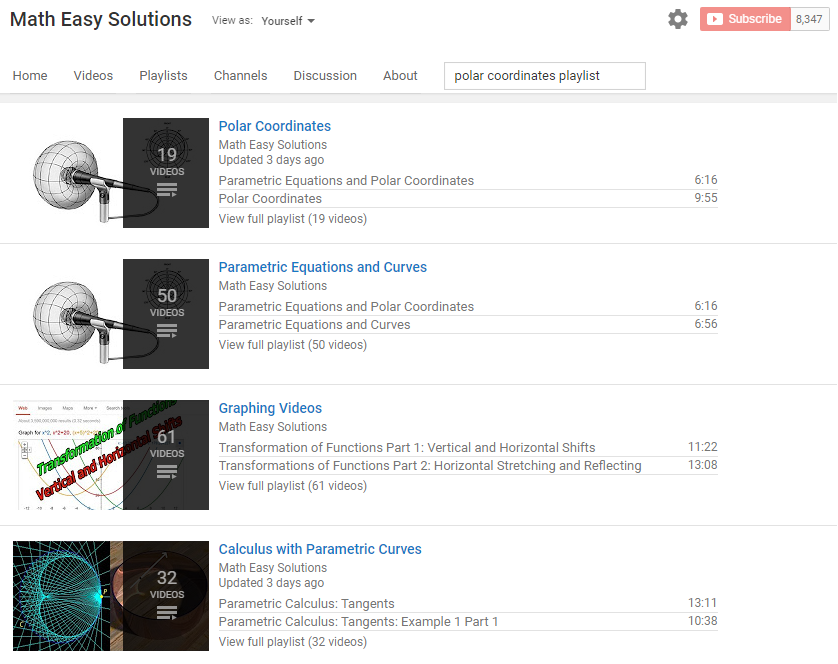Screen dimensions: 838x664
Task: Play 'Parametric Equations and Curves' 6:56 video
Action: pyautogui.click(x=468, y=325)
